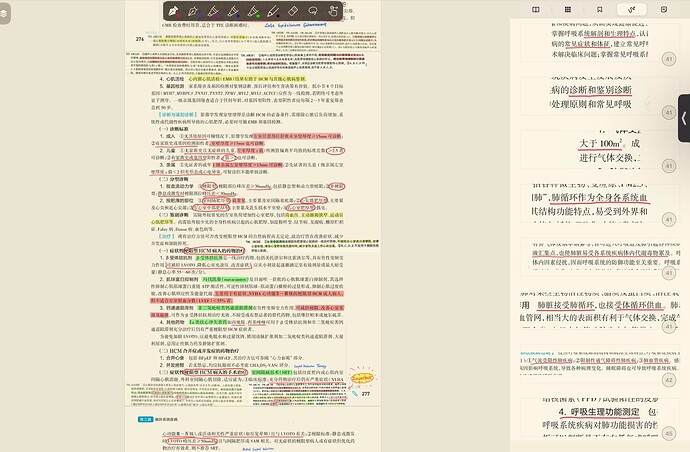Choose the purple highlighter tool
This screenshot has height=452, width=690.
[x=212, y=11]
